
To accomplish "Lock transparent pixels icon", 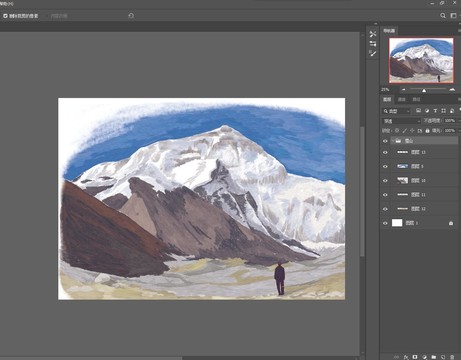I will tap(397, 131).
